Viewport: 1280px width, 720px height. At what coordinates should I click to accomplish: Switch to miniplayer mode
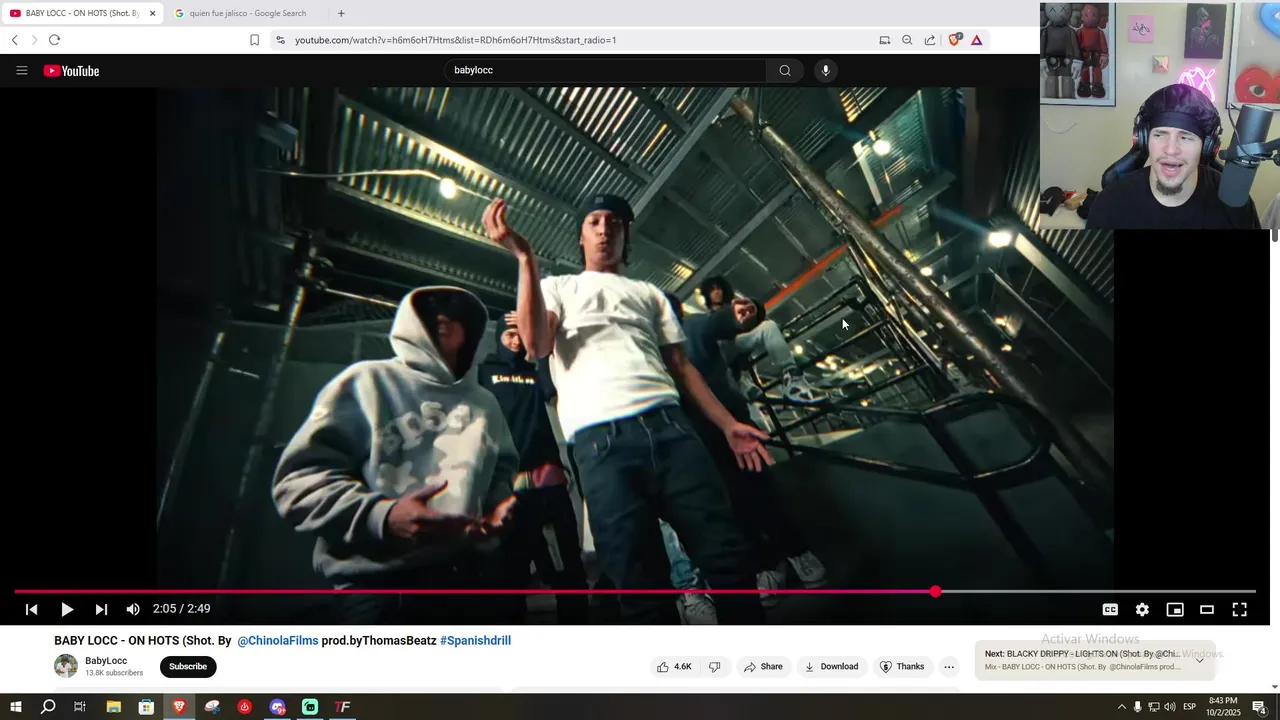(x=1175, y=609)
